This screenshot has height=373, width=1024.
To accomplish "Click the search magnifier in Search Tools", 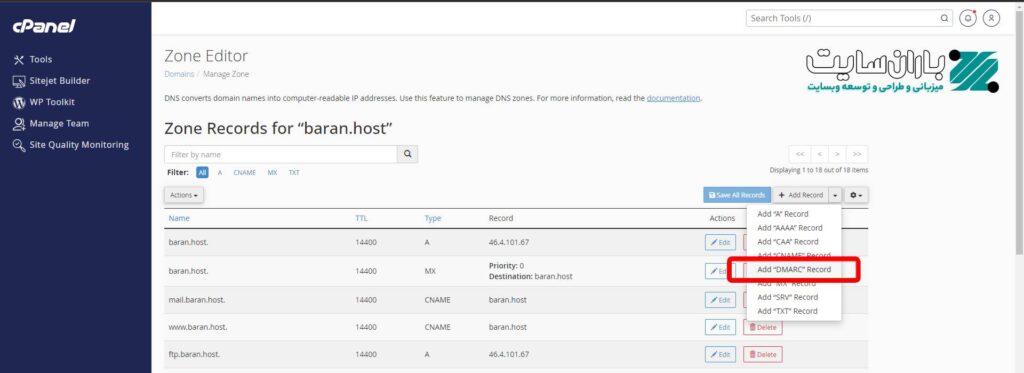I will tap(944, 18).
